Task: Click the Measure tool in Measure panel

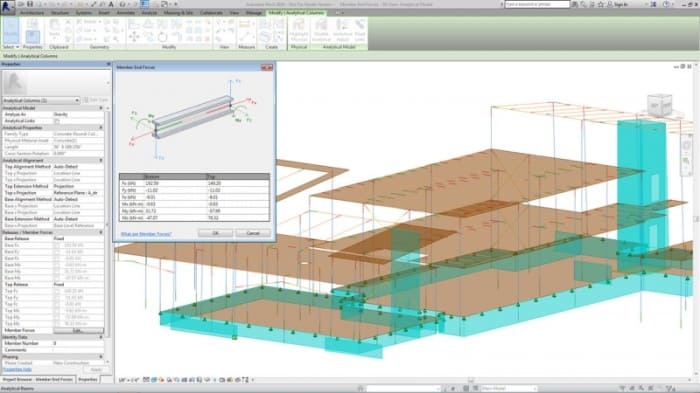Action: [245, 24]
